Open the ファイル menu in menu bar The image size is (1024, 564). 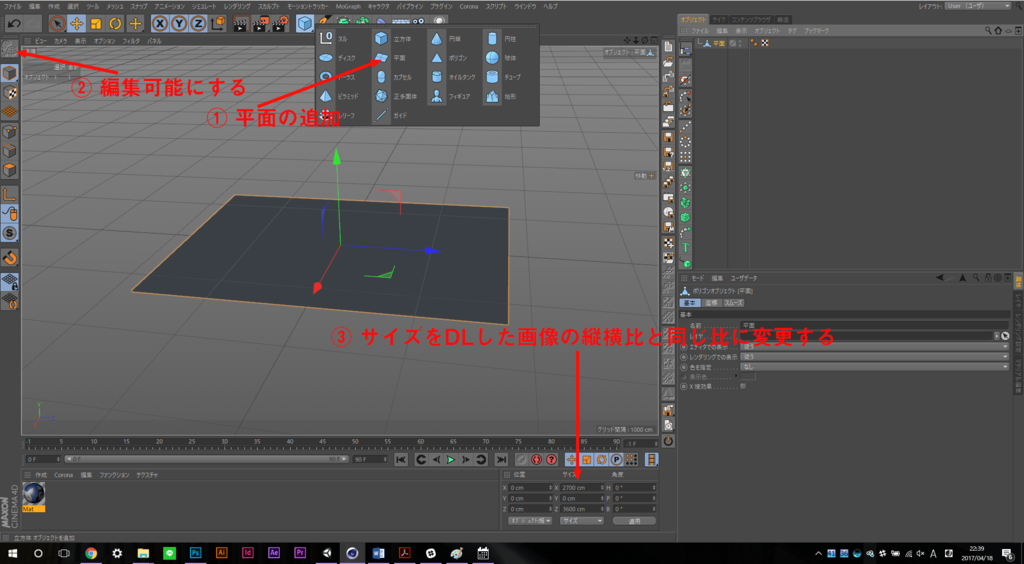click(x=13, y=6)
